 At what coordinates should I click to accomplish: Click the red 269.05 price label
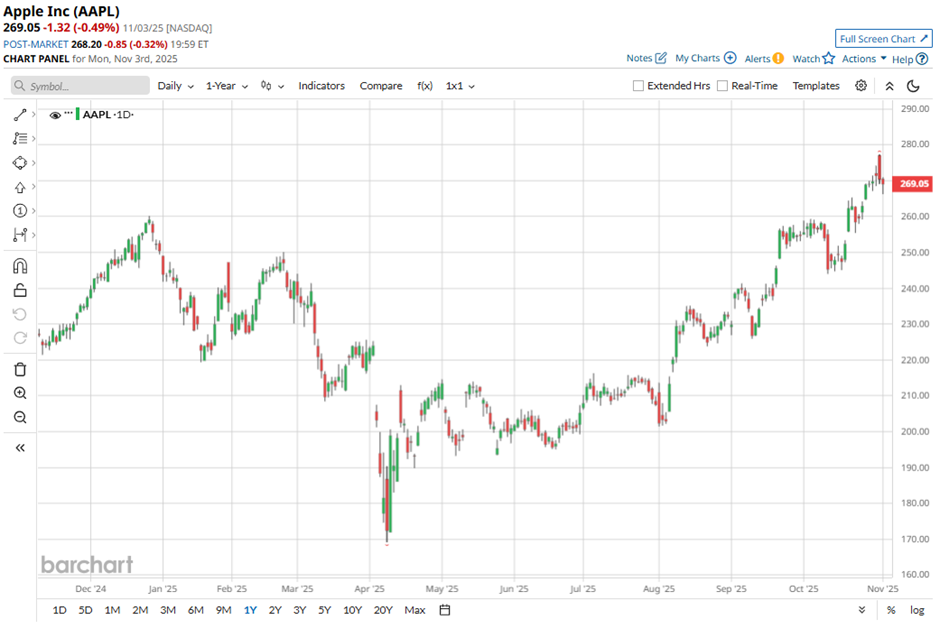click(x=913, y=183)
